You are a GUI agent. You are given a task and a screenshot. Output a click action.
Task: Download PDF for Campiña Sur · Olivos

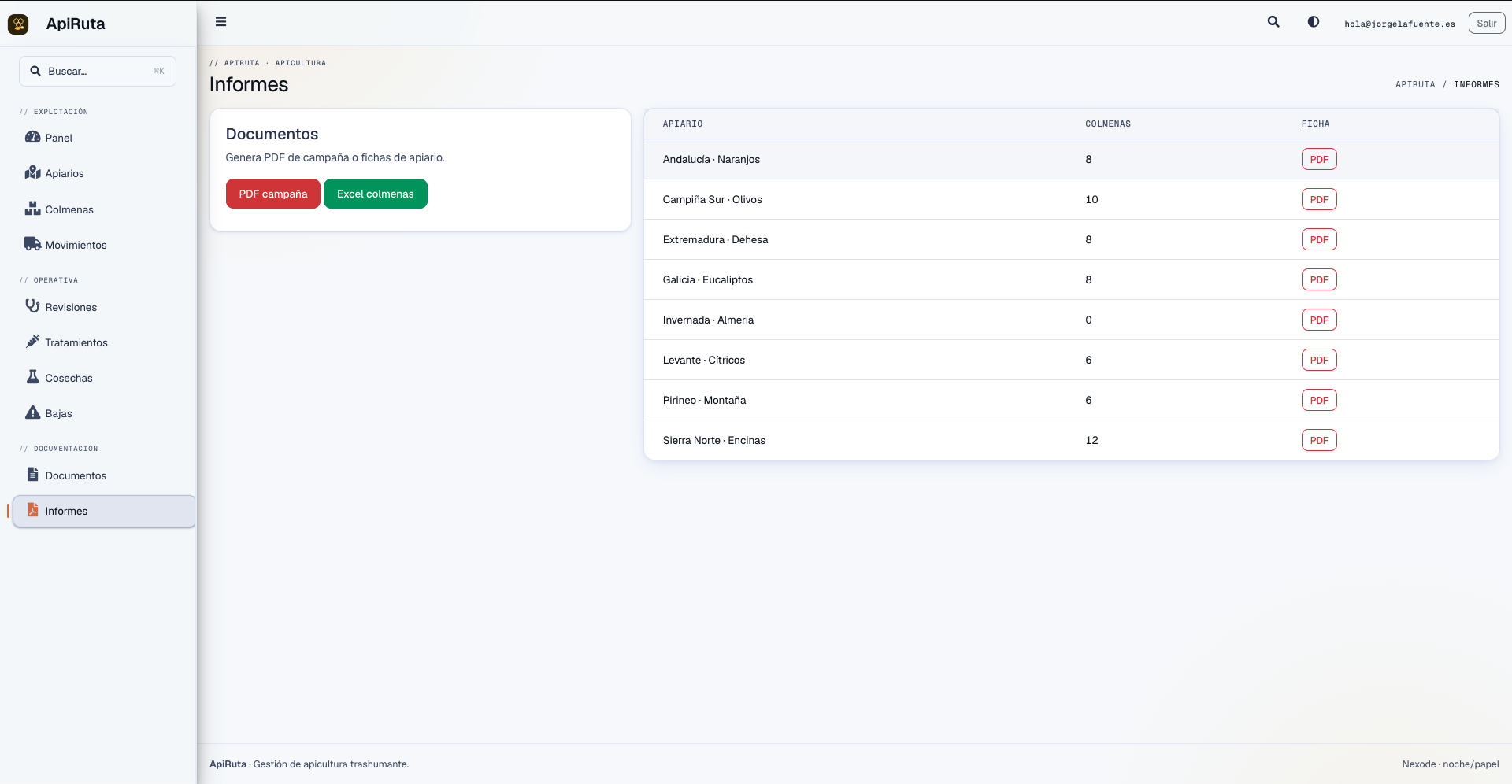tap(1319, 199)
